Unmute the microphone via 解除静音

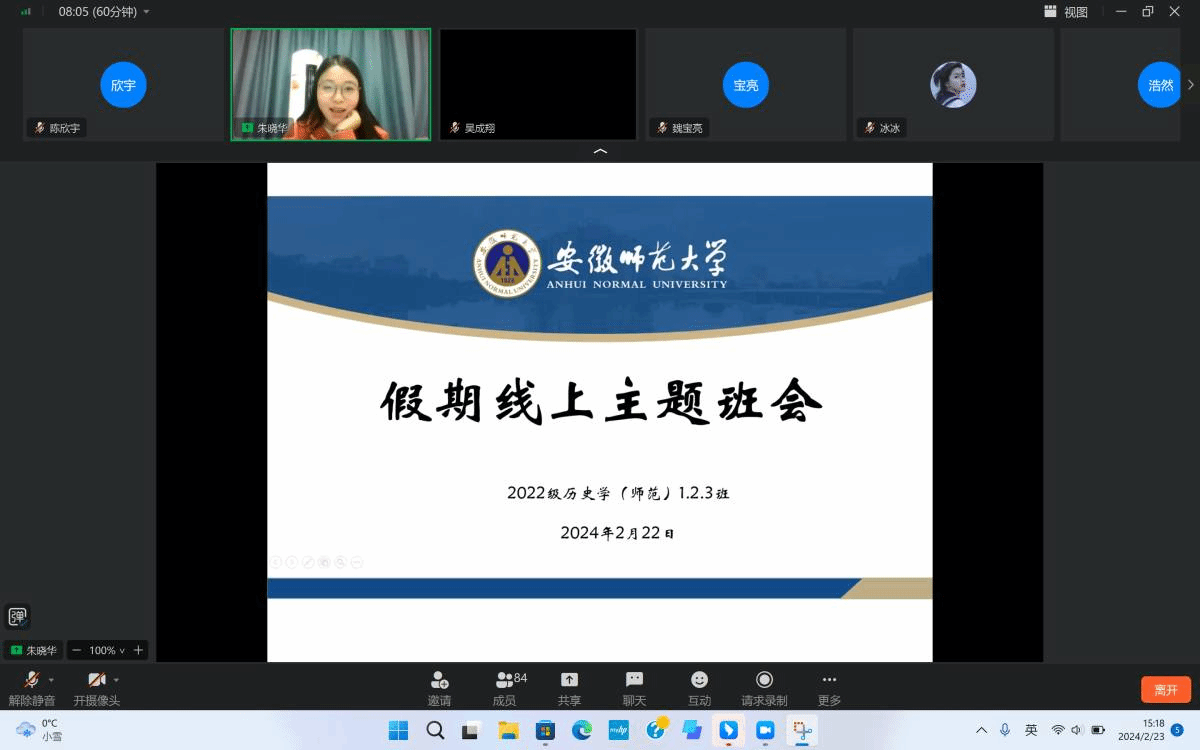tap(31, 681)
